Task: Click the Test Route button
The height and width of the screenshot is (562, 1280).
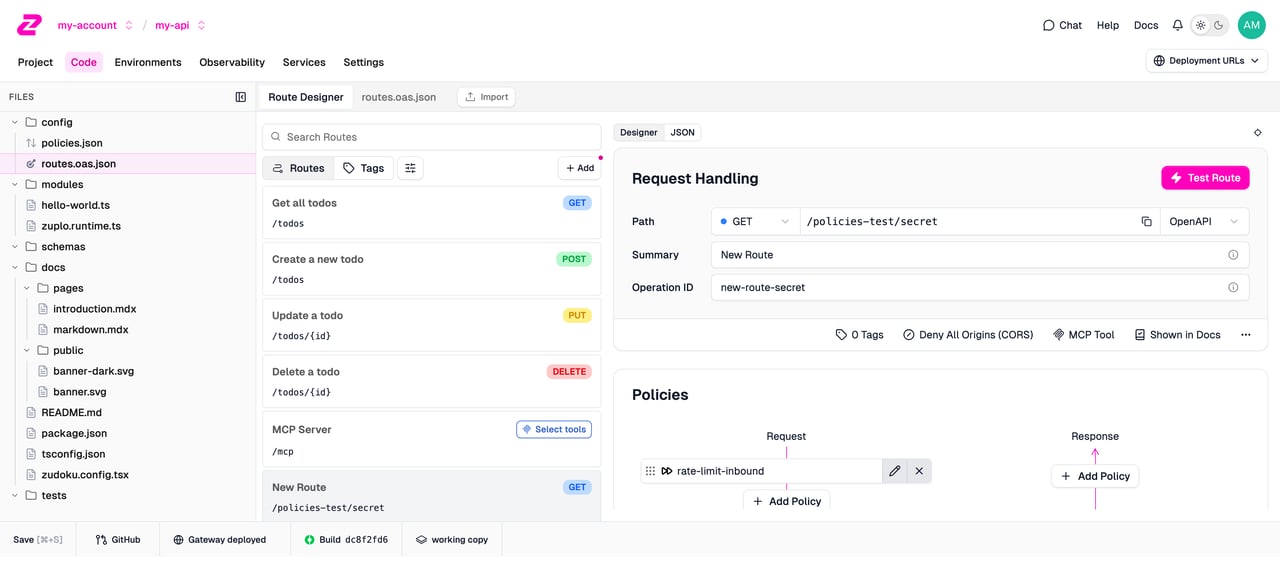Action: point(1205,178)
